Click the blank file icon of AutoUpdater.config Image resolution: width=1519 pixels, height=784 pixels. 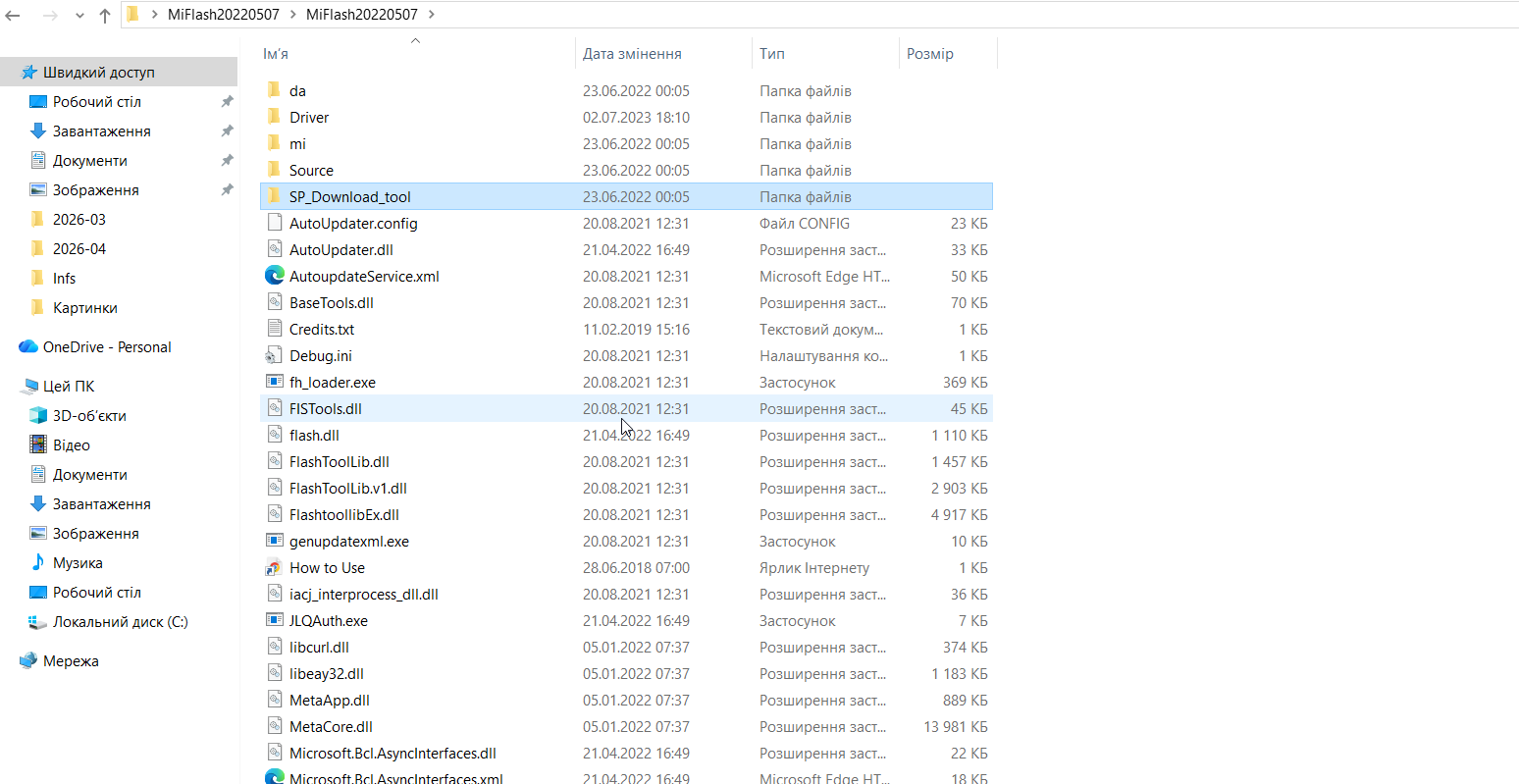(x=275, y=223)
